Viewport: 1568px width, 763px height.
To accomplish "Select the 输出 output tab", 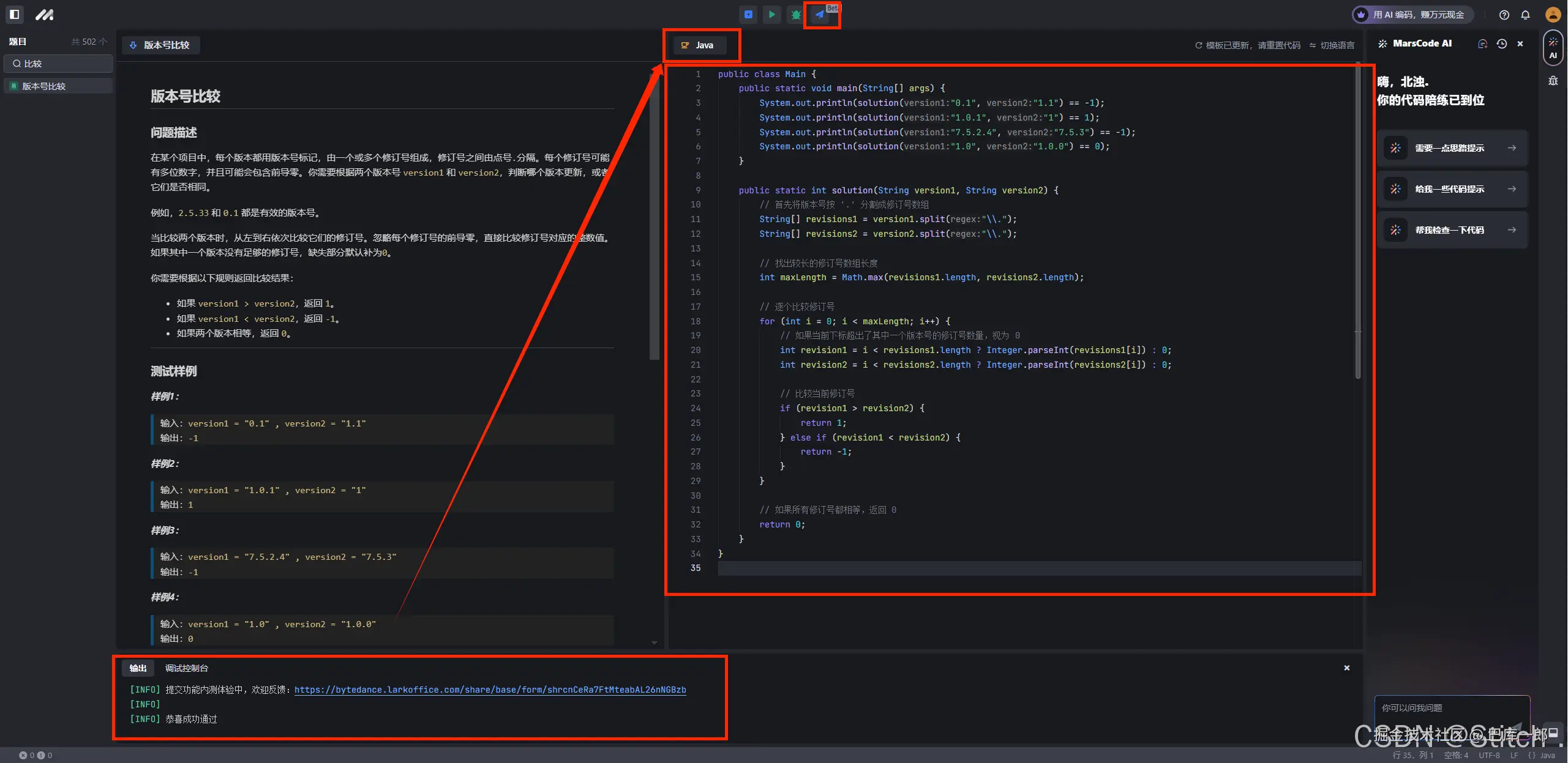I will [138, 668].
